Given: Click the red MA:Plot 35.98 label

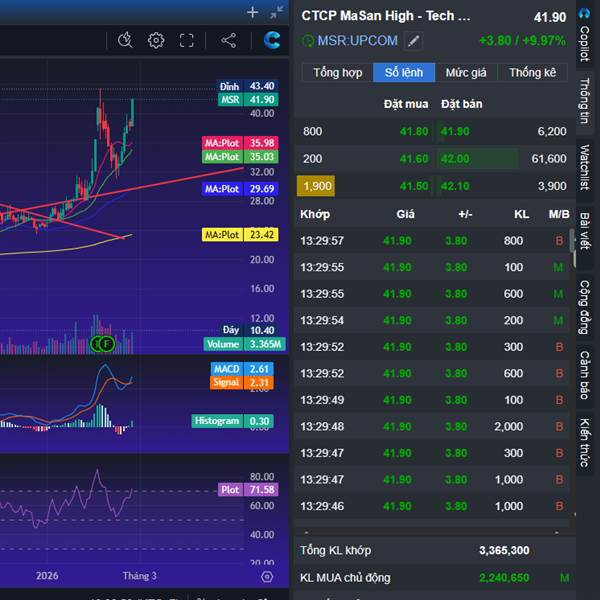Looking at the screenshot, I should point(240,143).
